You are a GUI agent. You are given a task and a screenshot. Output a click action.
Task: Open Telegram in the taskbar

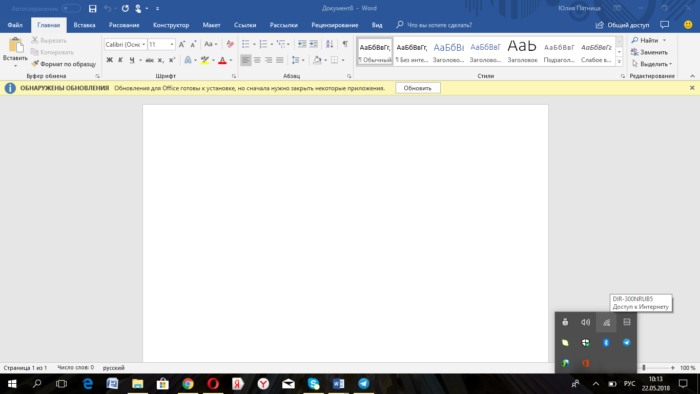pyautogui.click(x=364, y=384)
